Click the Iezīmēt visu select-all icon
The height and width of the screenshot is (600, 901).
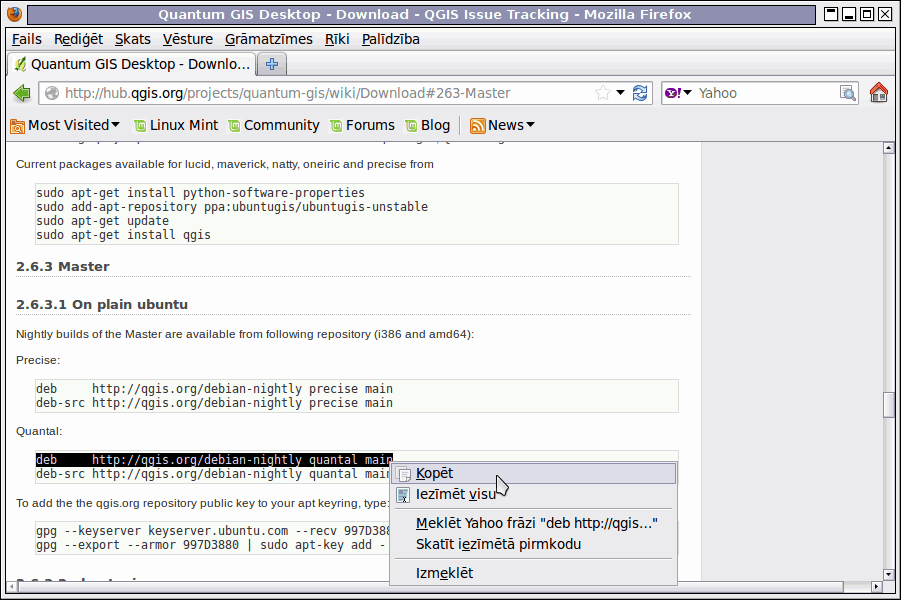[404, 494]
